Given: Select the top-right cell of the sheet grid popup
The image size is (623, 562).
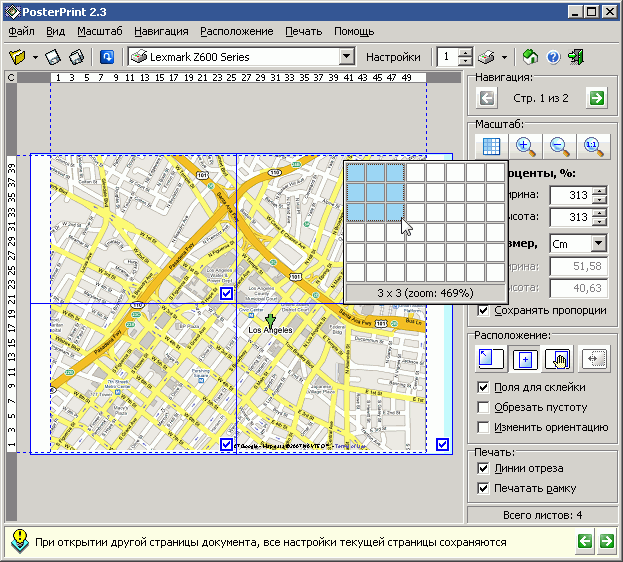Looking at the screenshot, I should click(495, 172).
